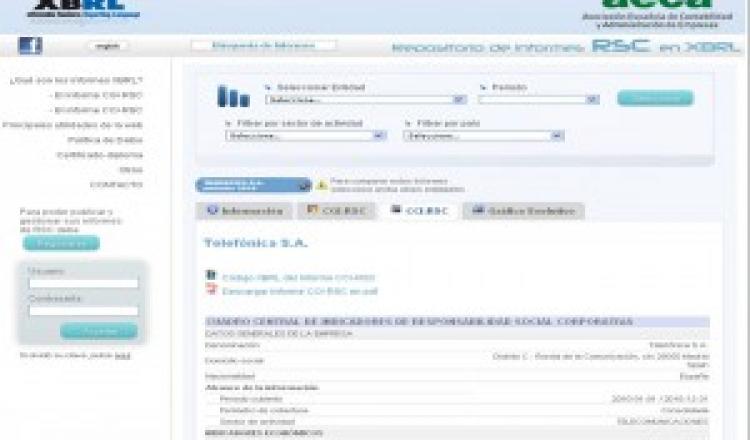
Task: Click the blue bar chart icon
Action: coord(233,96)
